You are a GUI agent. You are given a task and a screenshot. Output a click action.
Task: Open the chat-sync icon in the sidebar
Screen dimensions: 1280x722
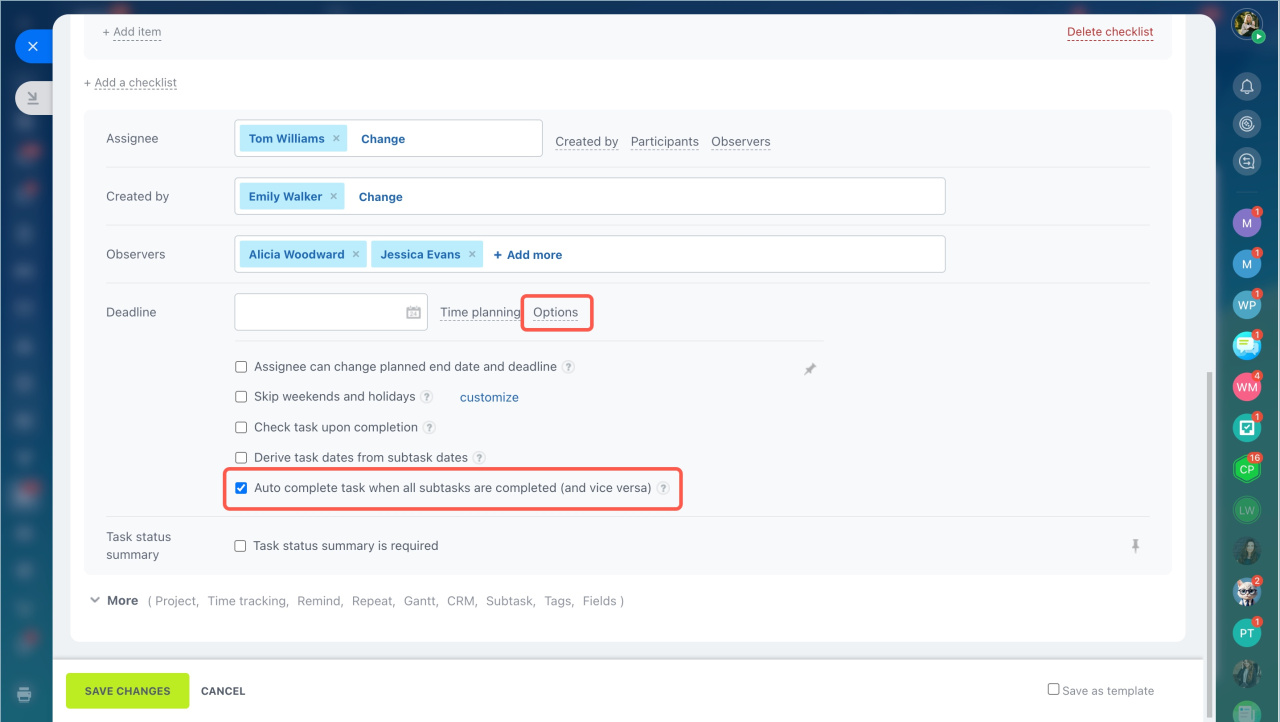click(1247, 160)
